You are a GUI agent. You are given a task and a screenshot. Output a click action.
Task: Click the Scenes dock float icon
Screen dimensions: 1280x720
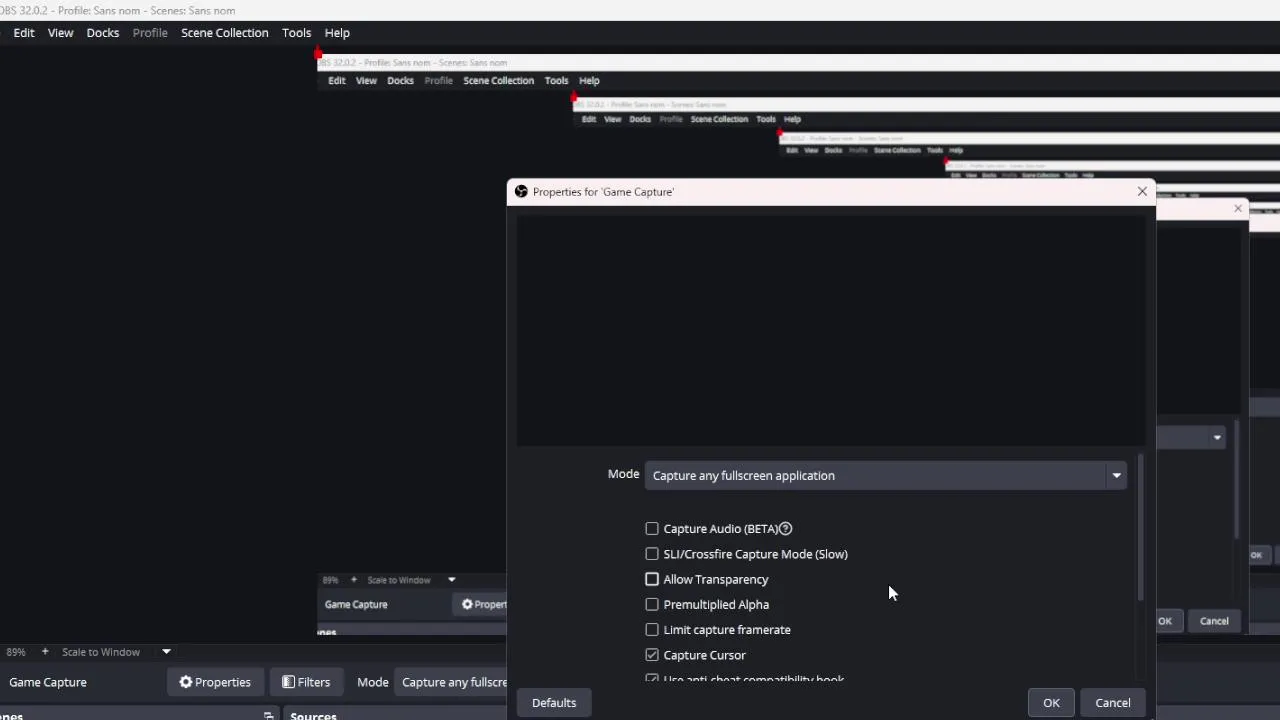pyautogui.click(x=268, y=715)
